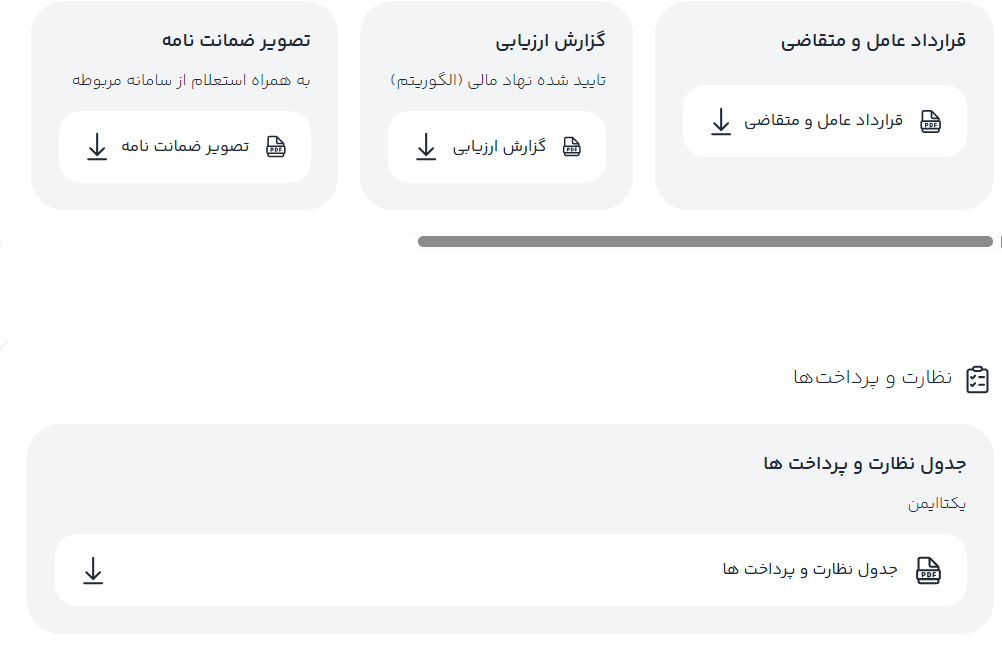1002x647 pixels.
Task: Click the یکتاایمن label text
Action: pyautogui.click(x=938, y=505)
